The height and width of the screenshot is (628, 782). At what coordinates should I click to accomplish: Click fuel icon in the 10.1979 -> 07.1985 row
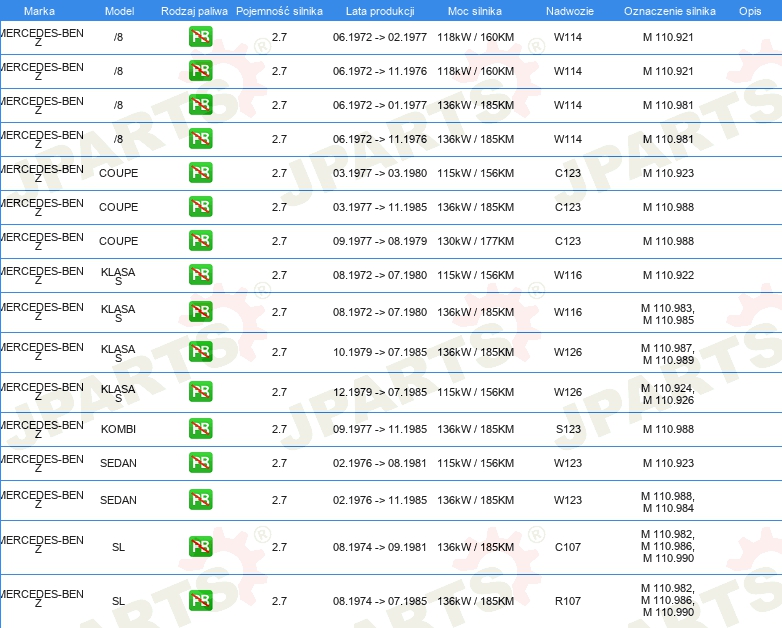200,352
